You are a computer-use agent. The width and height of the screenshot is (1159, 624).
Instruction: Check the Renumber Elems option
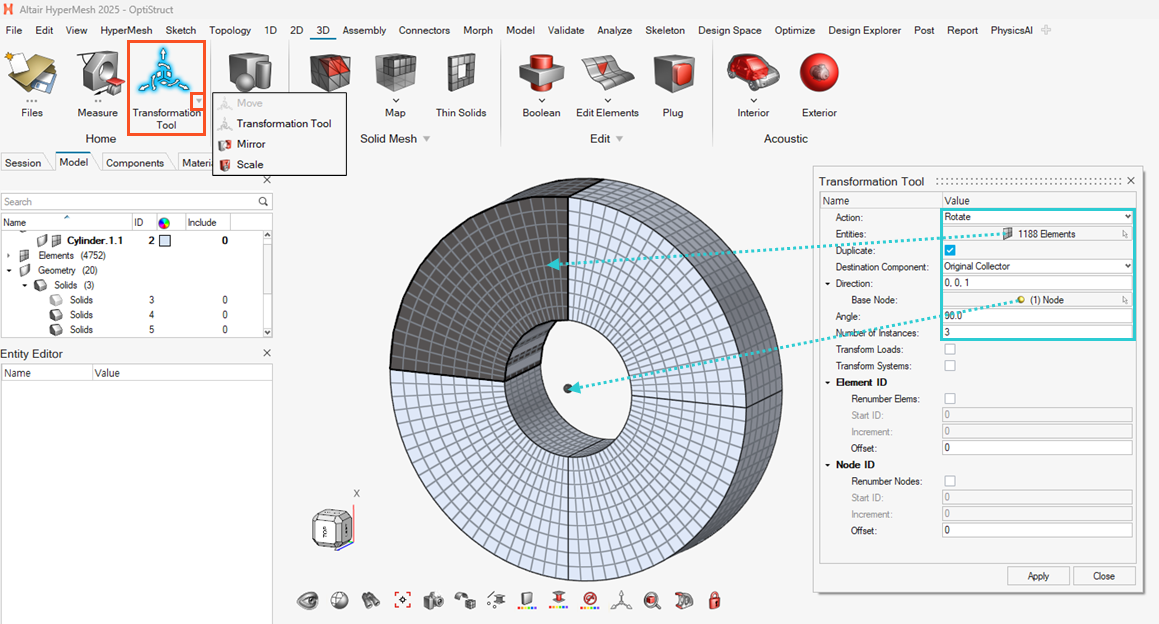point(950,399)
